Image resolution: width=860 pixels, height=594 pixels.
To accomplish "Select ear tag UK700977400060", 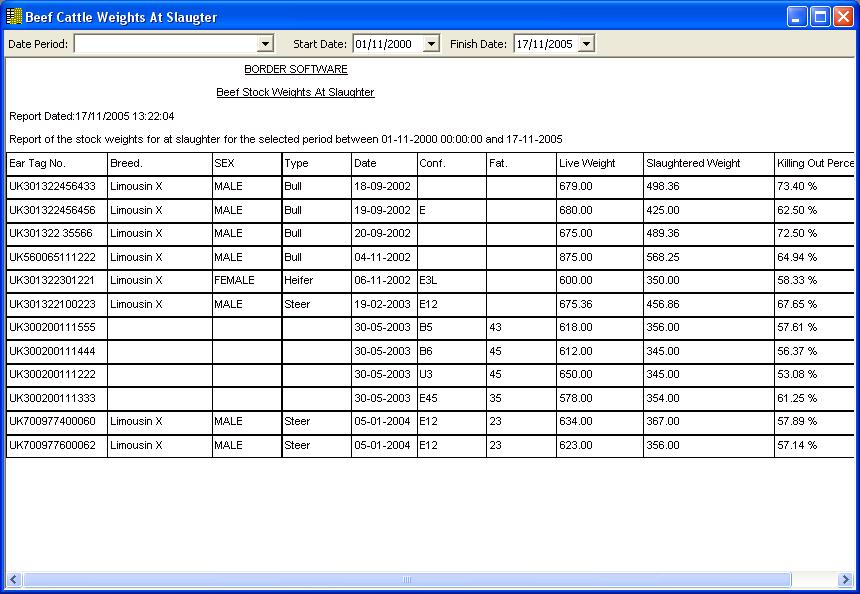I will point(52,421).
